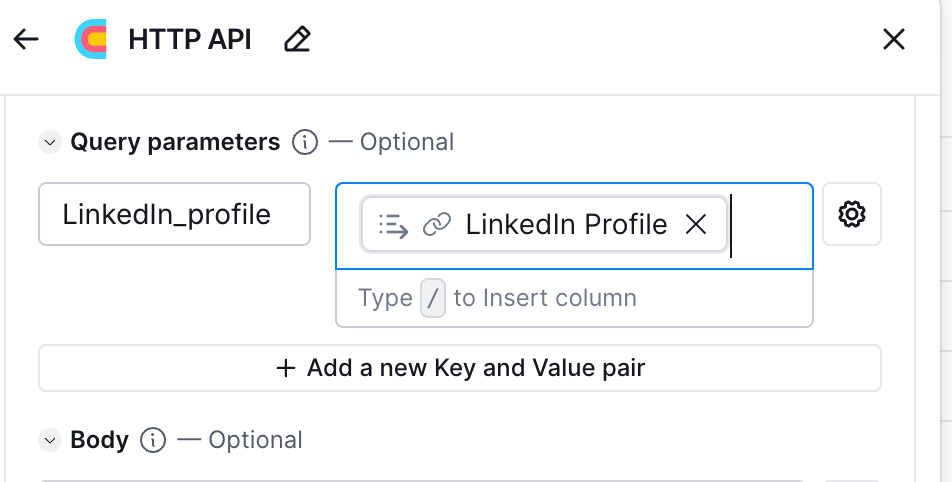Rename HTTP API with the pencil icon
The width and height of the screenshot is (952, 482).
click(x=297, y=39)
